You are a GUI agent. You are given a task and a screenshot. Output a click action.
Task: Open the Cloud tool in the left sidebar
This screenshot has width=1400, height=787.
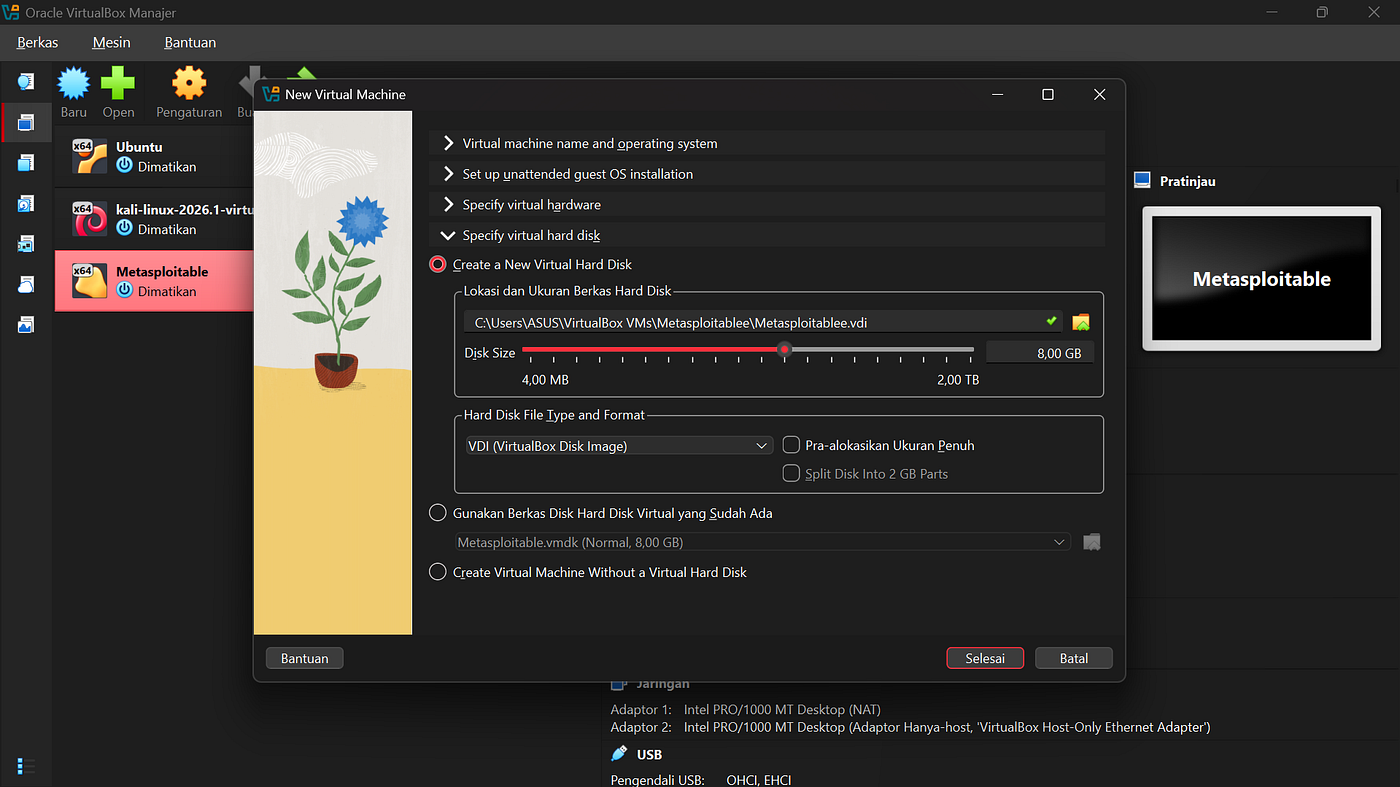26,285
